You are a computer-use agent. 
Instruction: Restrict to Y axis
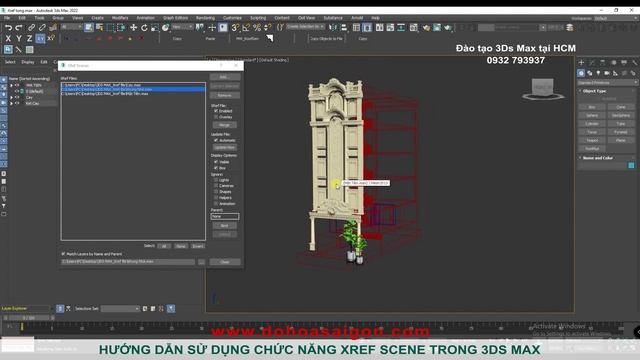19,38
